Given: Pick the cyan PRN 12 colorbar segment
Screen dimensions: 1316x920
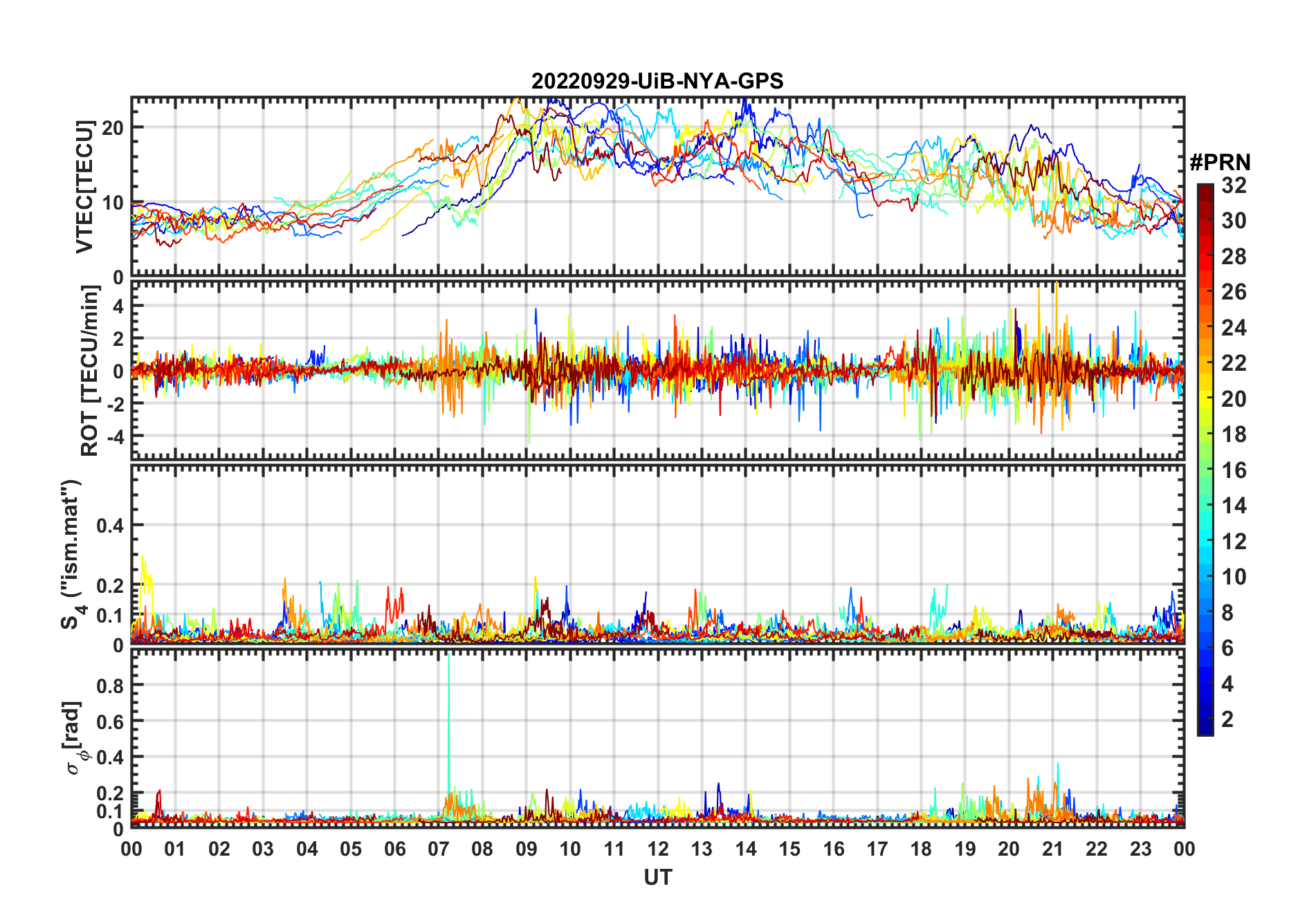Looking at the screenshot, I should coord(1205,542).
